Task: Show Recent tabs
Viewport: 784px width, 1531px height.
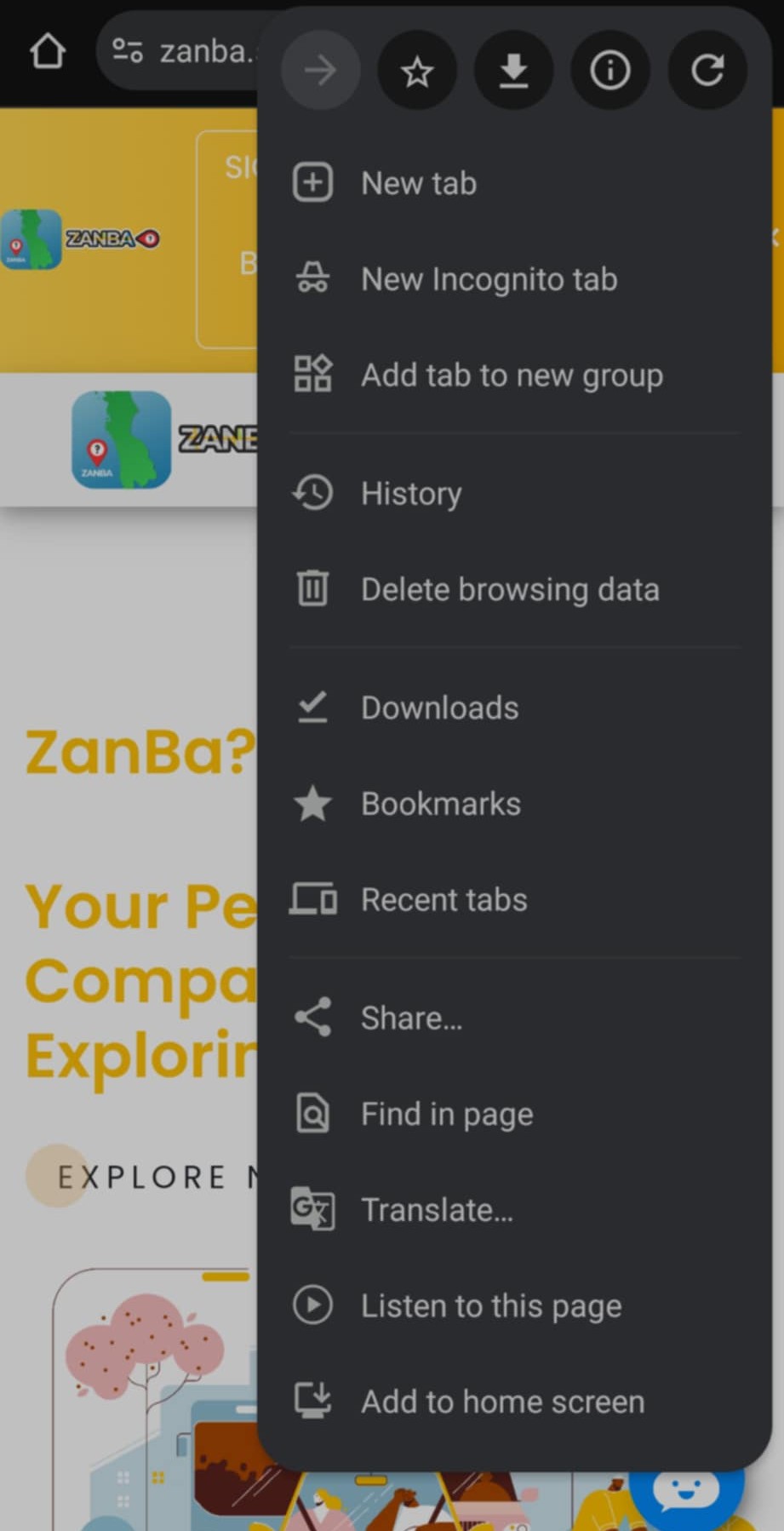Action: click(444, 900)
